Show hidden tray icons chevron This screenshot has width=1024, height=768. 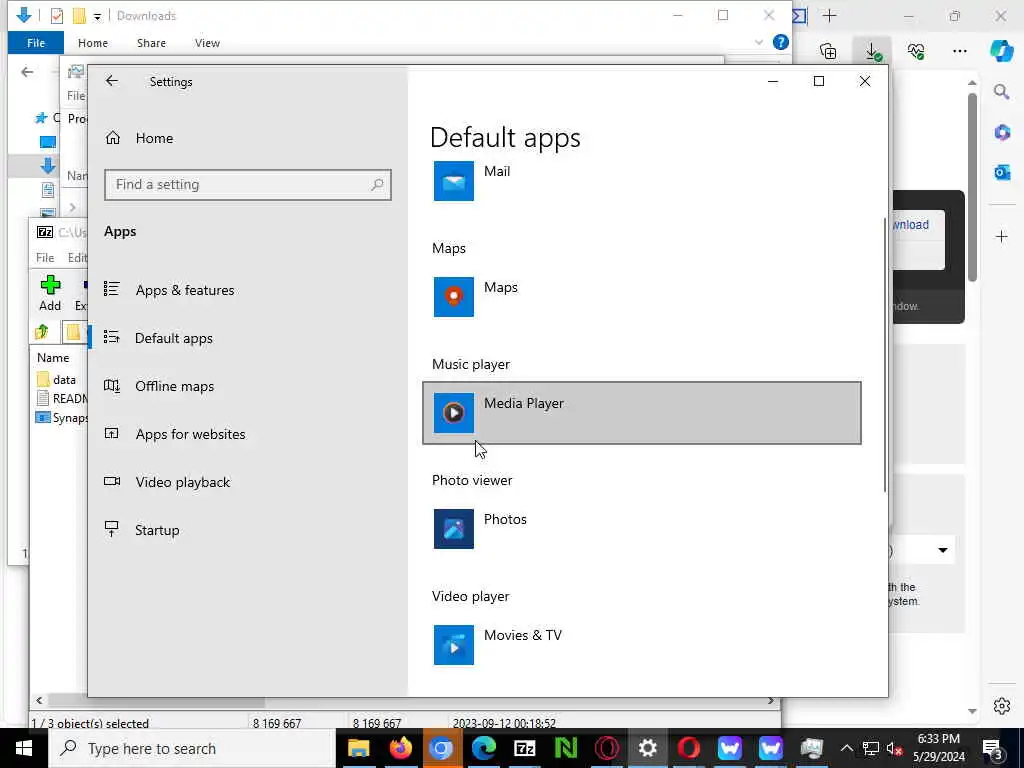pyautogui.click(x=846, y=748)
